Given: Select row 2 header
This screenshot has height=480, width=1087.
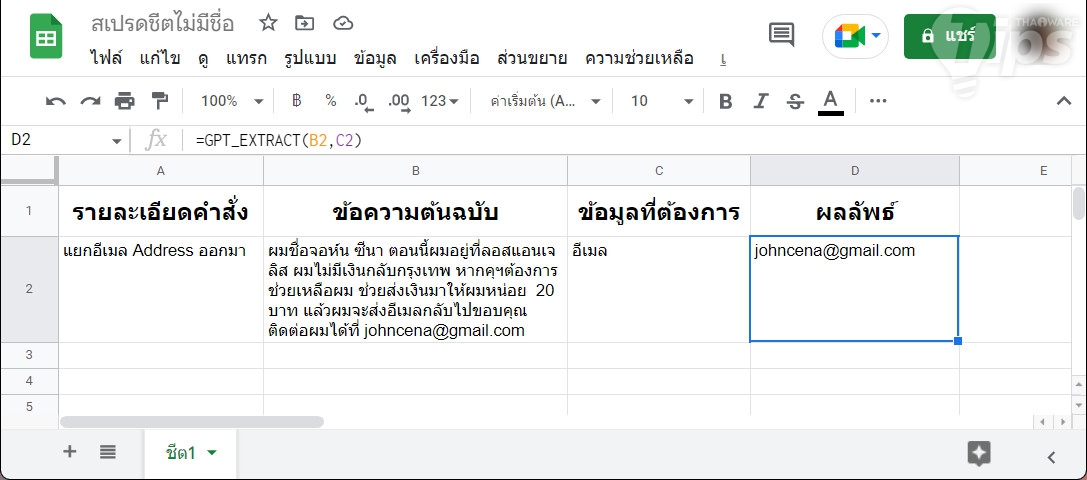Looking at the screenshot, I should pyautogui.click(x=29, y=289).
